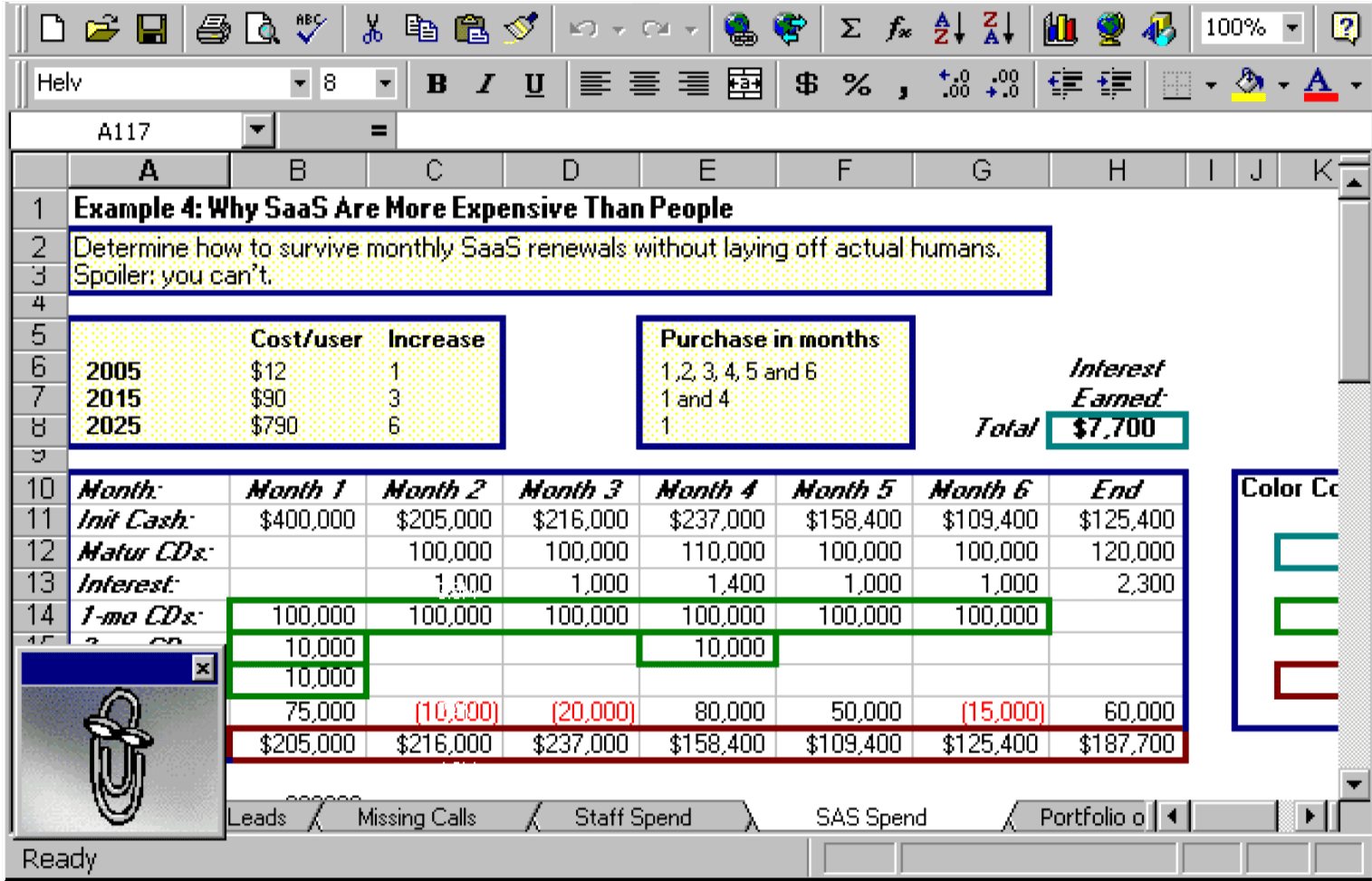The height and width of the screenshot is (881, 1372).
Task: Open the Web toolbar icon
Action: click(791, 29)
